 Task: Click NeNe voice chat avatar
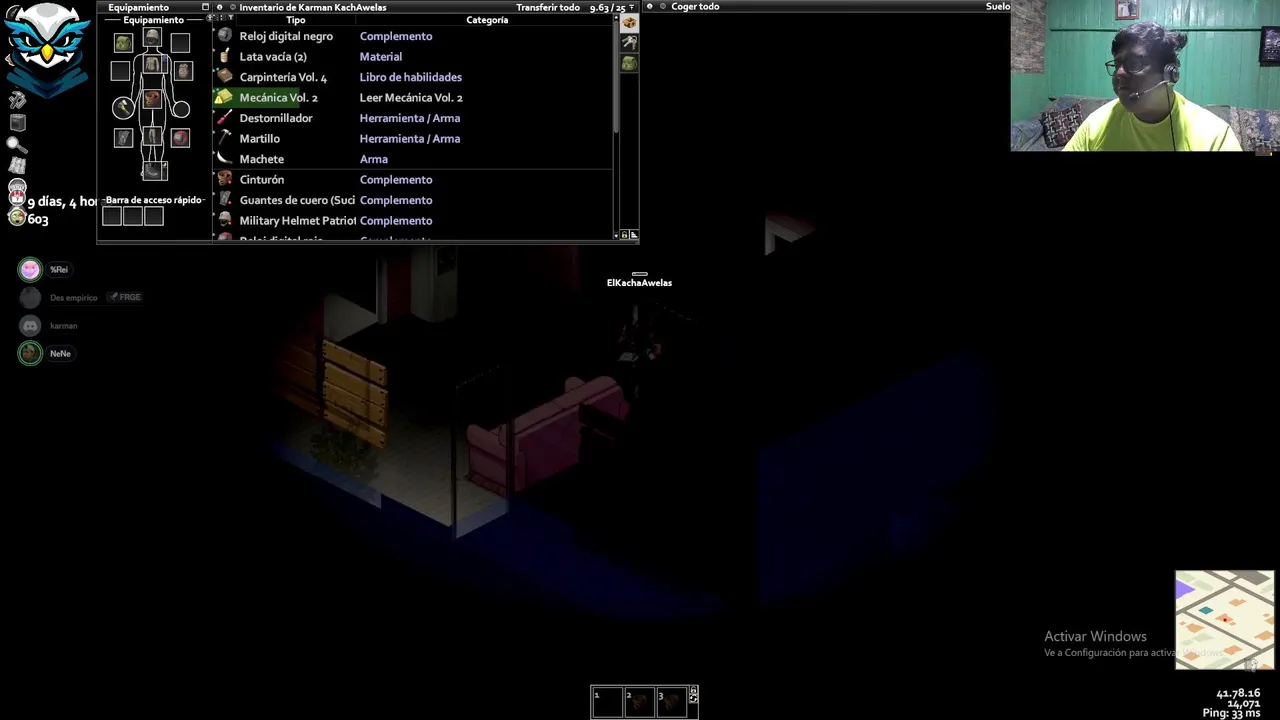click(x=30, y=353)
